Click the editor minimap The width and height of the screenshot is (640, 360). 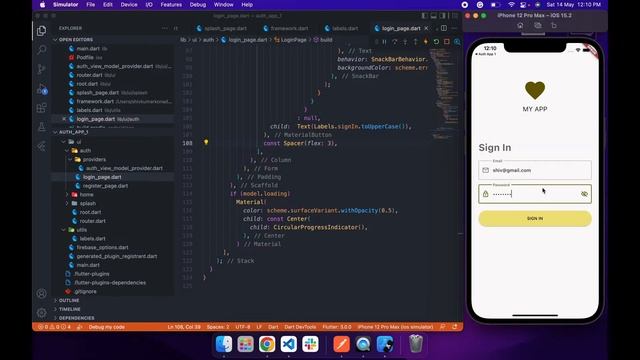(x=444, y=94)
